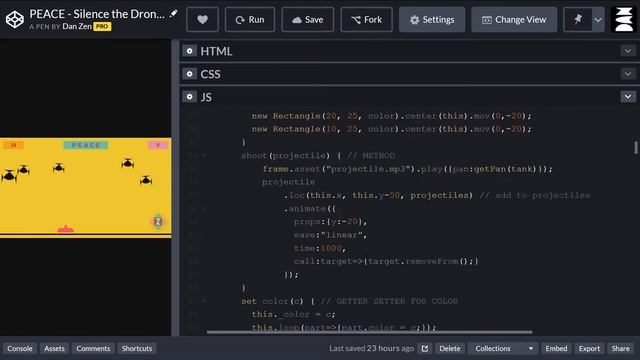The width and height of the screenshot is (640, 360).
Task: Click the JS editor vertical scrollbar thumb
Action: (636, 147)
